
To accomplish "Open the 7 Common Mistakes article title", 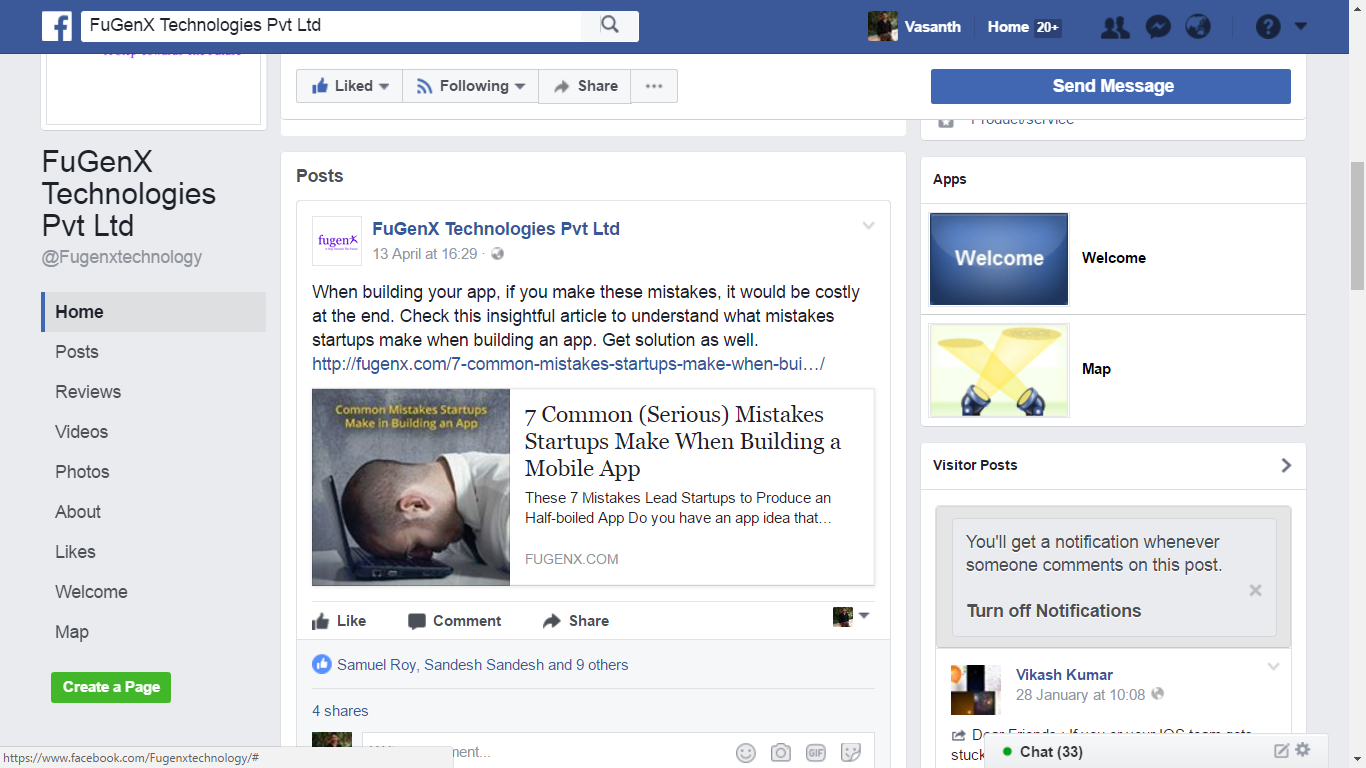I will click(x=683, y=441).
